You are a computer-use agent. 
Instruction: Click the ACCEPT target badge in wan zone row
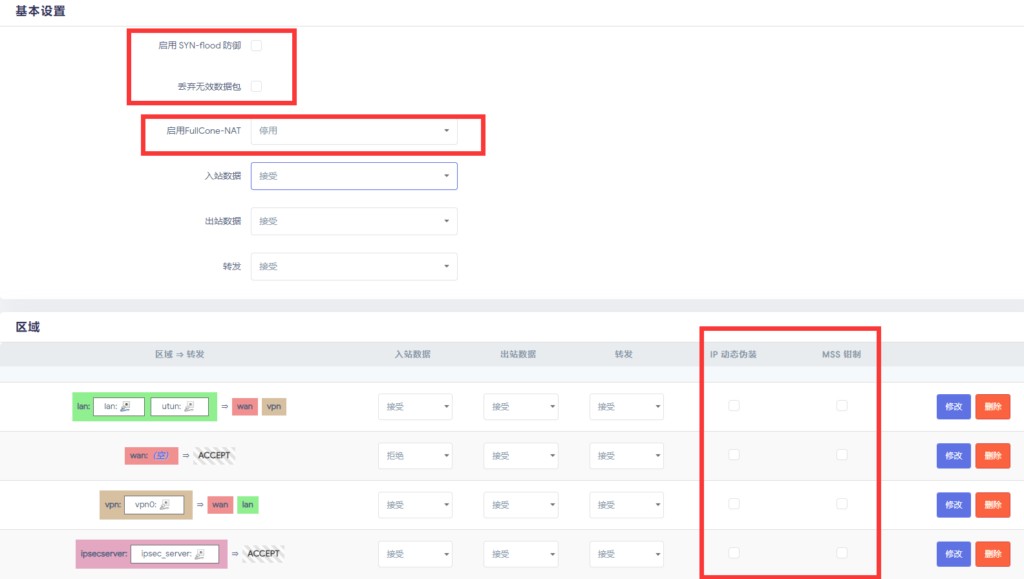(215, 455)
